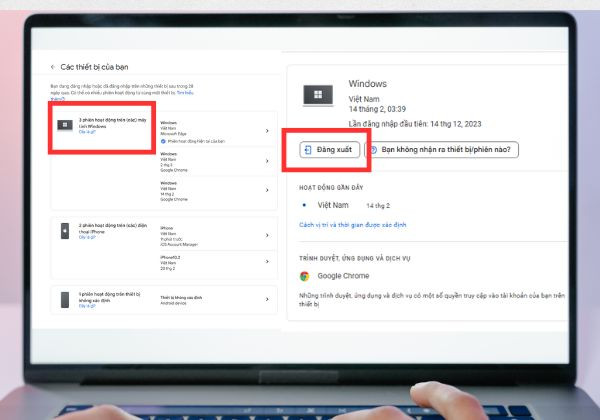Click Bạn không nhận ra thiết bị/phiên nào? button
Image resolution: width=600 pixels, height=420 pixels.
point(442,150)
